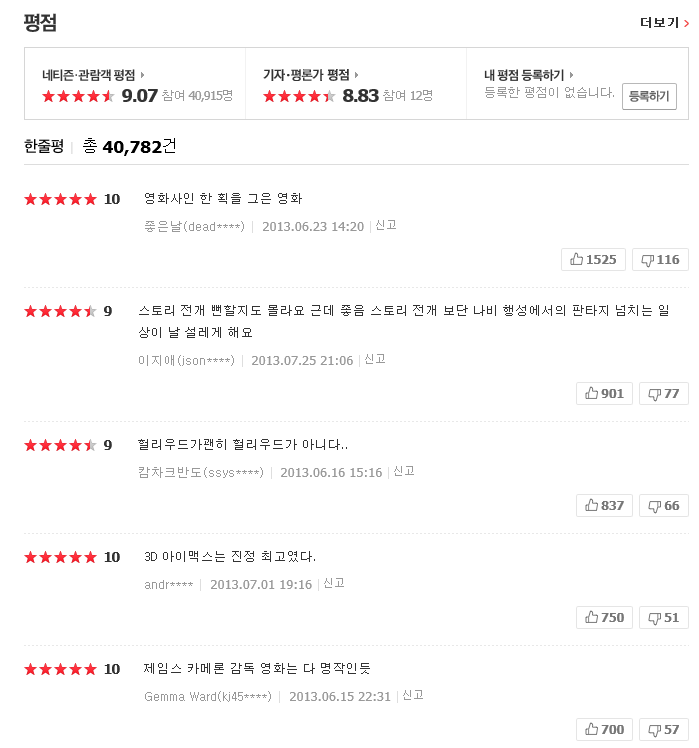
Task: Upvote the 3D IMAX review with 750 likes
Action: [604, 618]
